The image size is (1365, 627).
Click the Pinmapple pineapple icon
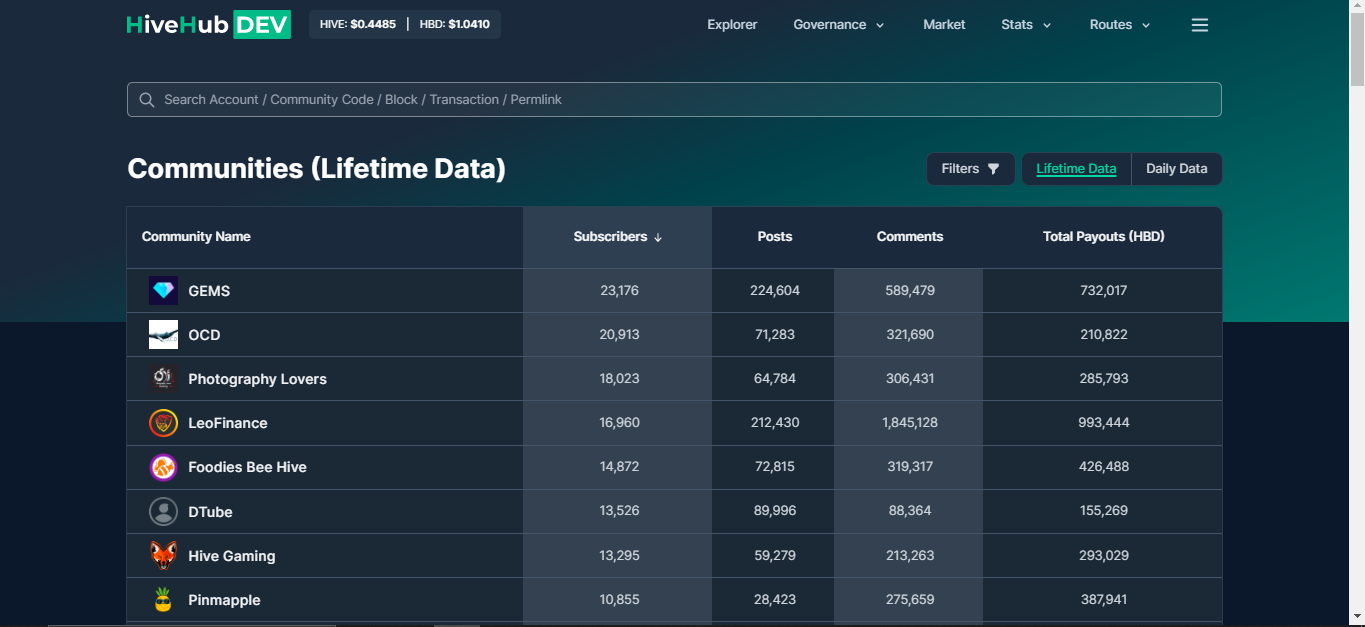pyautogui.click(x=163, y=600)
